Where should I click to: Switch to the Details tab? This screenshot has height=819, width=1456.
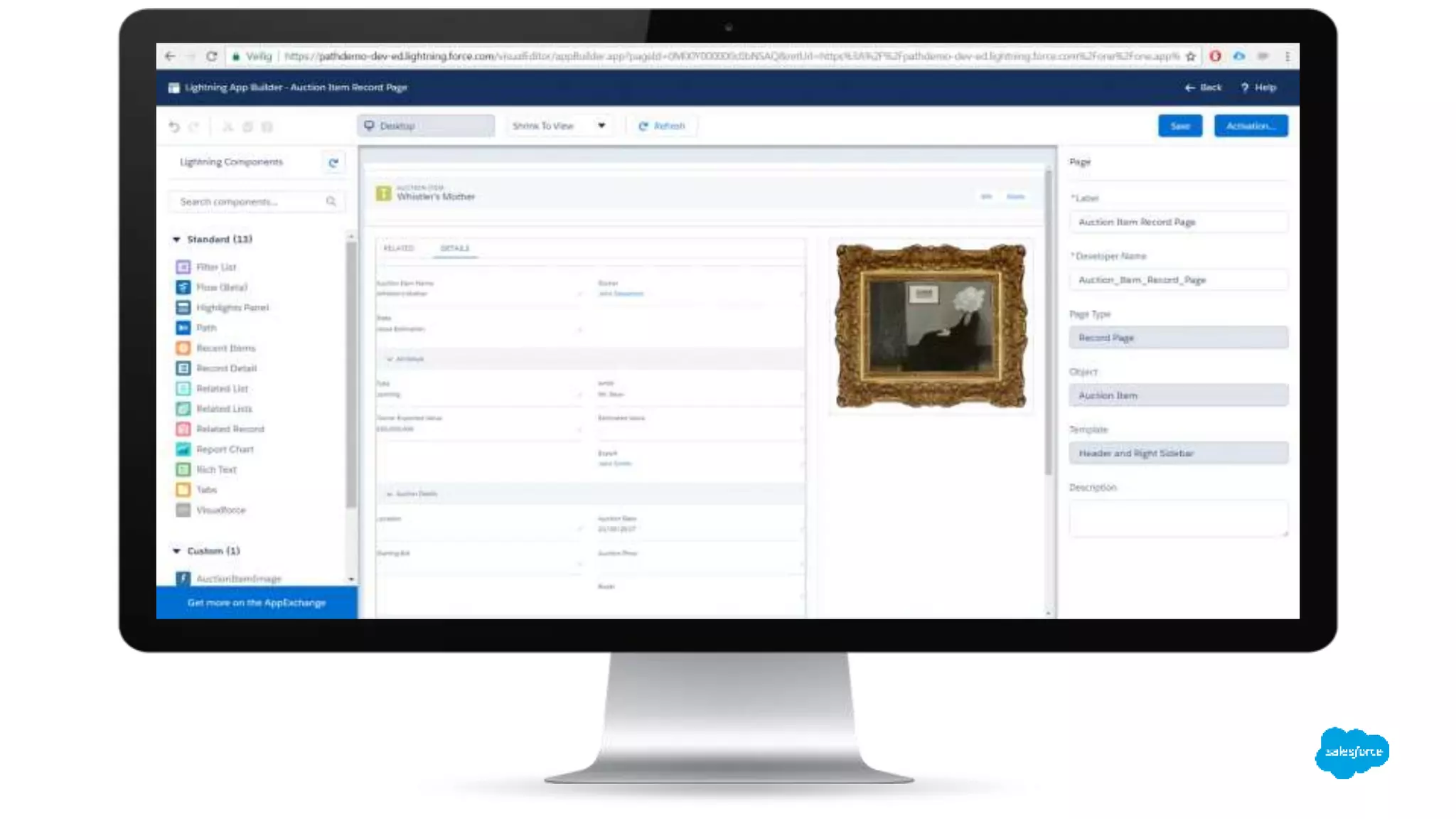[455, 248]
